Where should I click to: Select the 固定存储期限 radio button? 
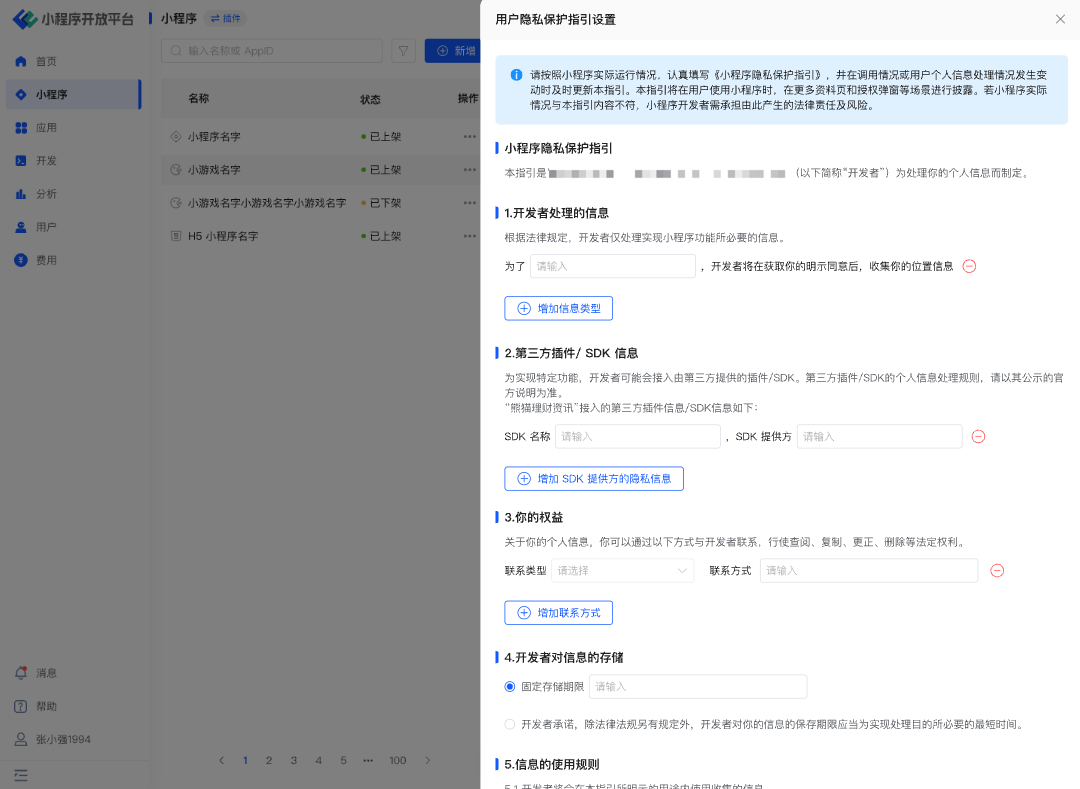510,687
